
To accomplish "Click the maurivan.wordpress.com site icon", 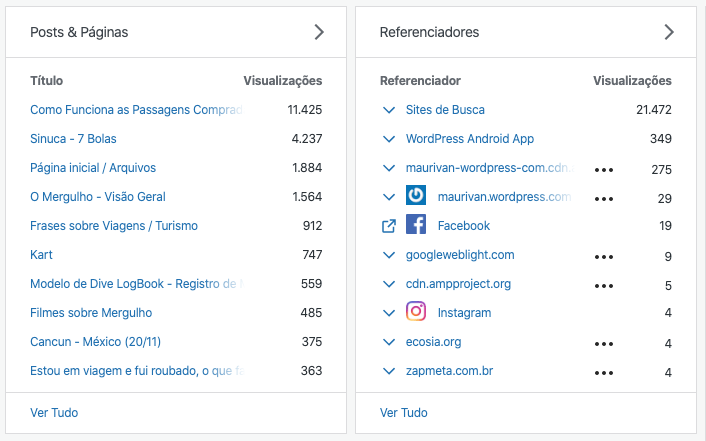I will point(416,197).
